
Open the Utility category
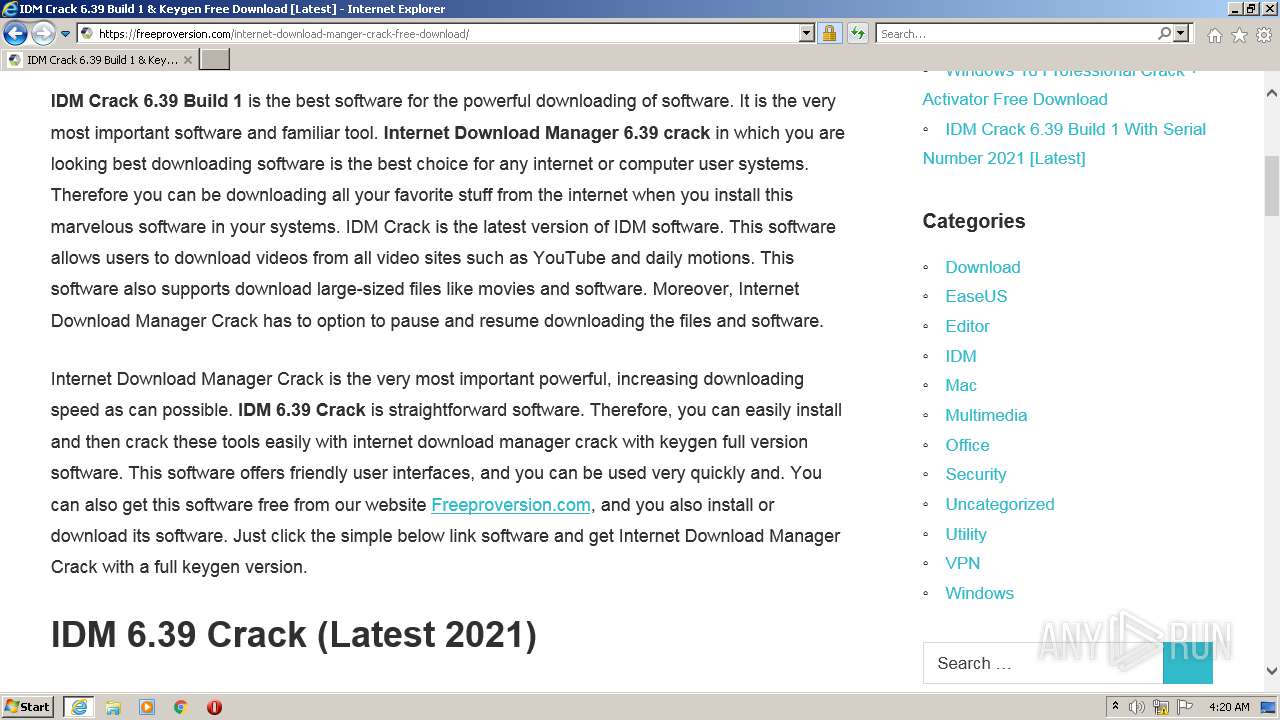(x=966, y=534)
